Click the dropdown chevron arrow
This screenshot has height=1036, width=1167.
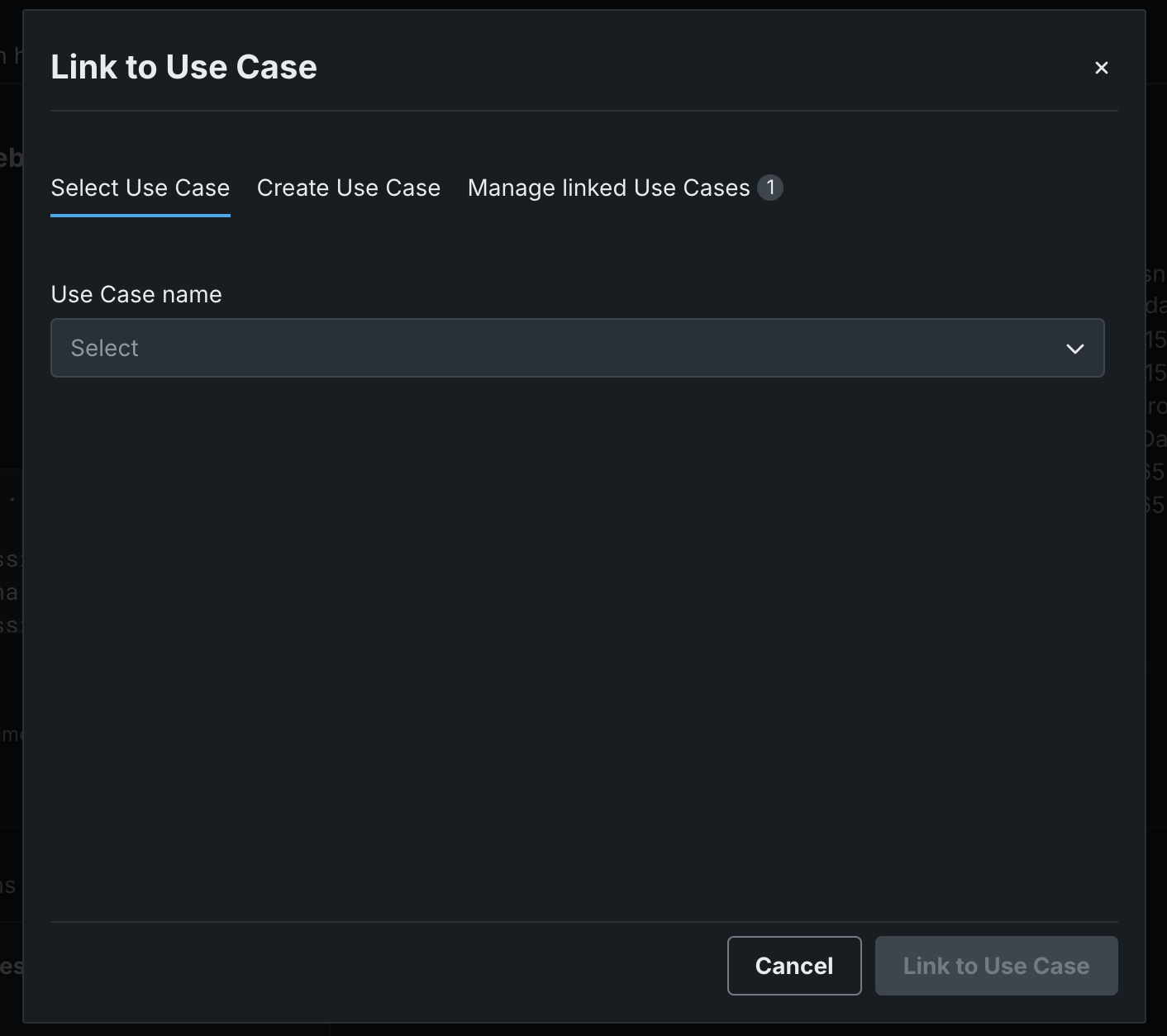point(1074,349)
